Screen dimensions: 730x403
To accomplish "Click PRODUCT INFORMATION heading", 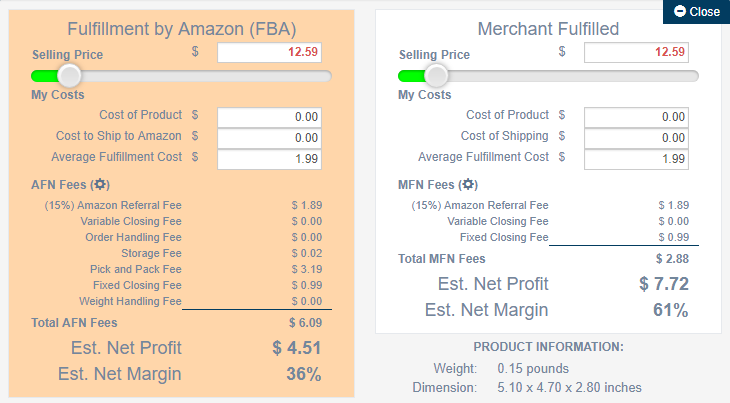I will [x=548, y=347].
